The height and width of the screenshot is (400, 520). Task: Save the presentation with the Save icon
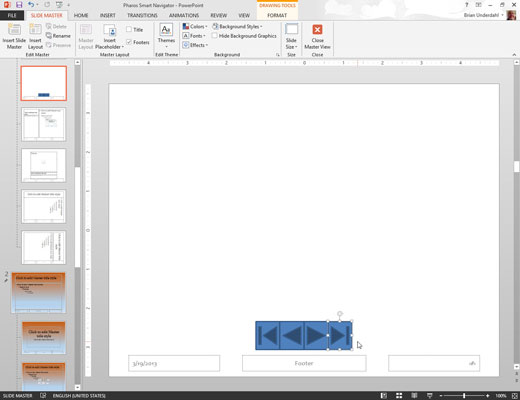(x=19, y=5)
